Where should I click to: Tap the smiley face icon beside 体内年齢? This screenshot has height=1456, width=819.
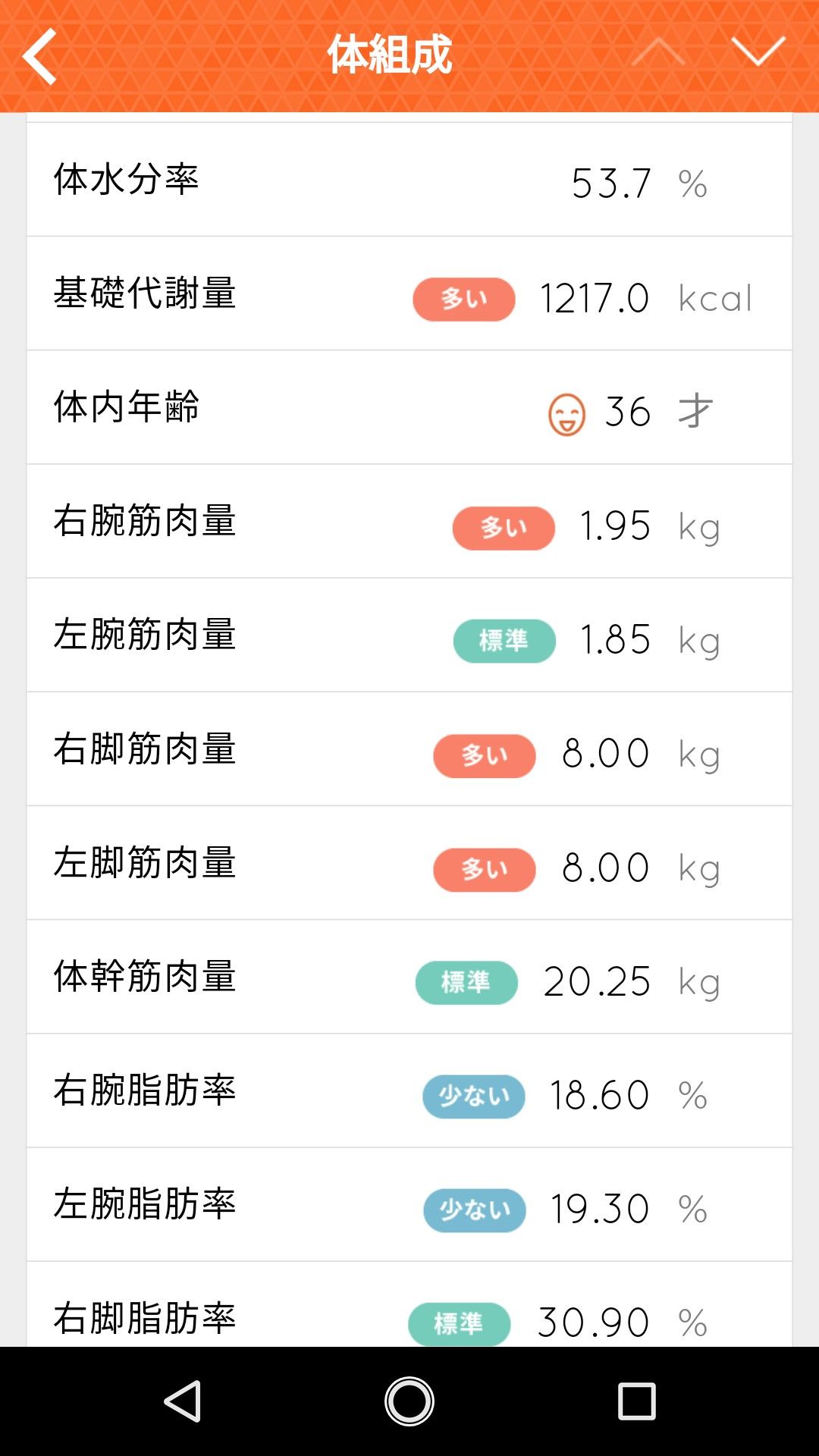point(566,414)
